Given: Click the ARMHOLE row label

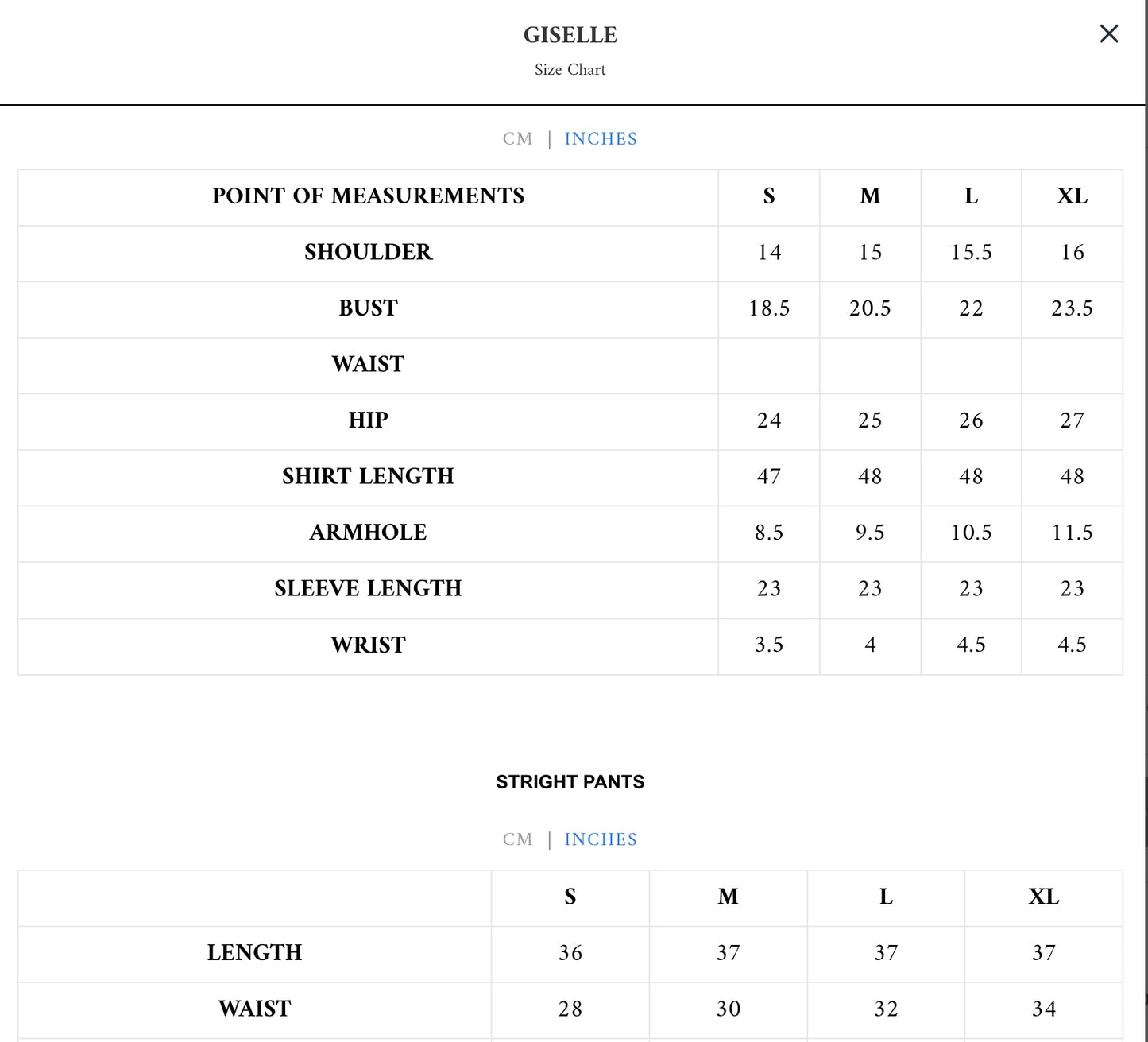Looking at the screenshot, I should pyautogui.click(x=368, y=533).
